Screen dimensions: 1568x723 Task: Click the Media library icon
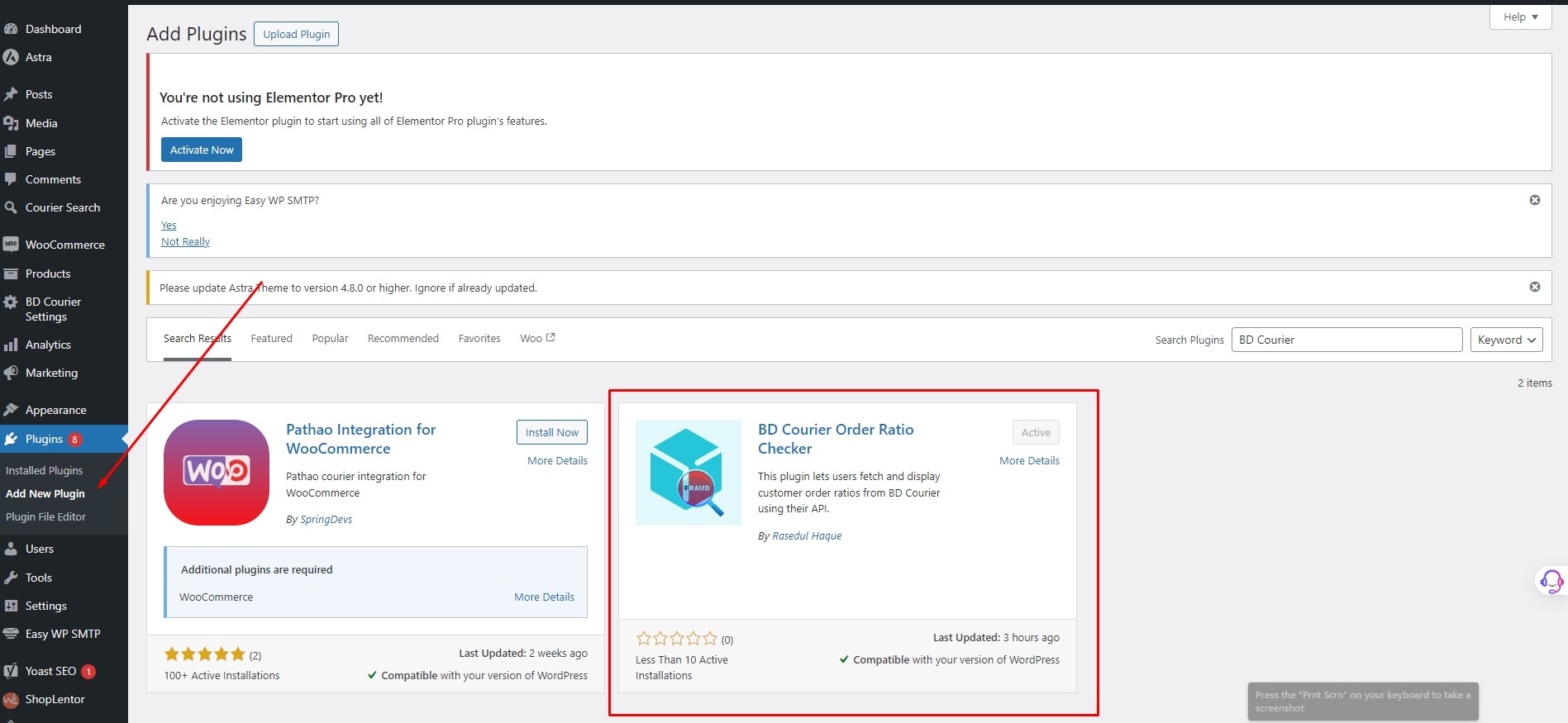[11, 123]
